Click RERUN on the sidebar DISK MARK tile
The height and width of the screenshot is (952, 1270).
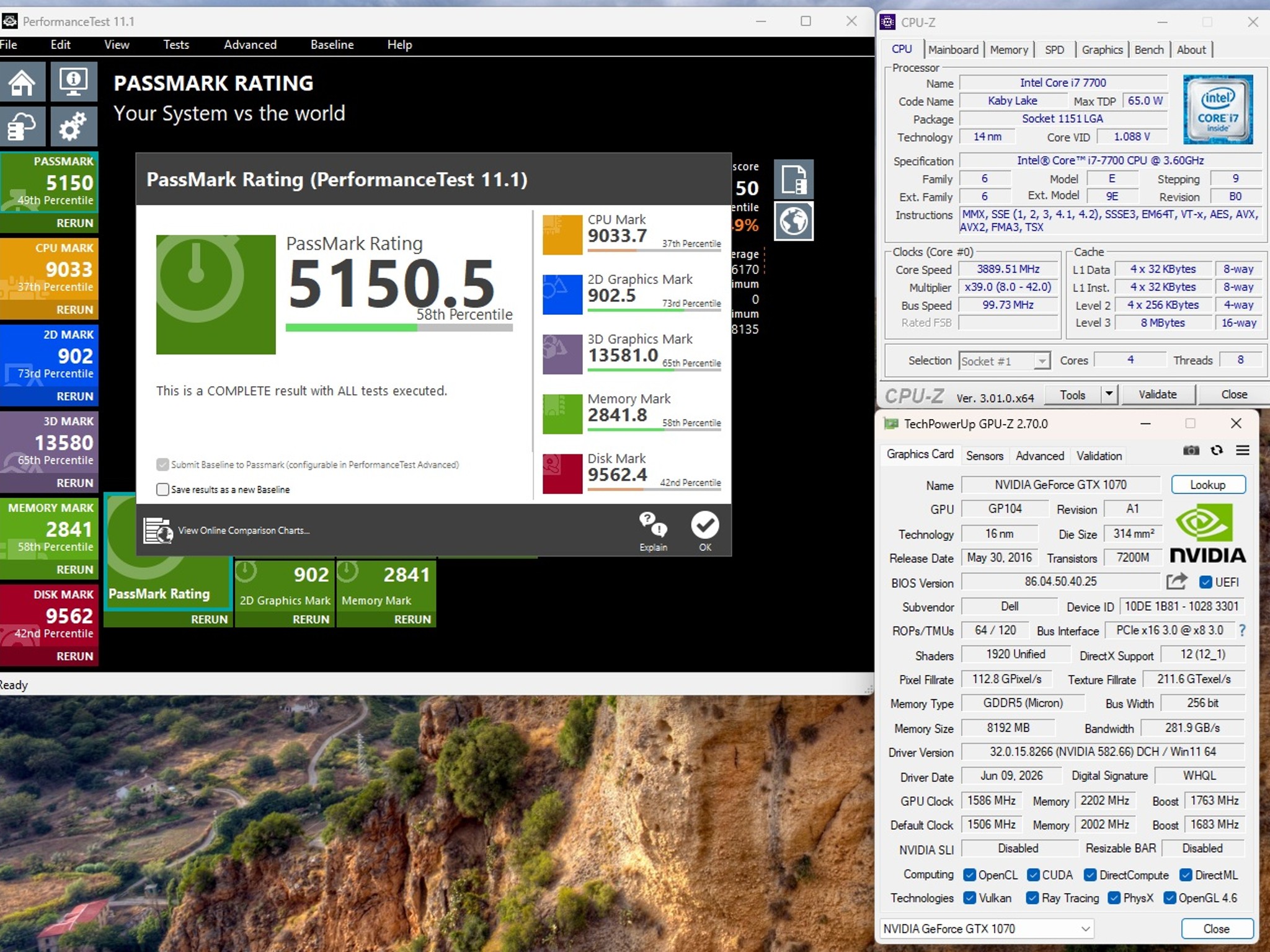(74, 656)
